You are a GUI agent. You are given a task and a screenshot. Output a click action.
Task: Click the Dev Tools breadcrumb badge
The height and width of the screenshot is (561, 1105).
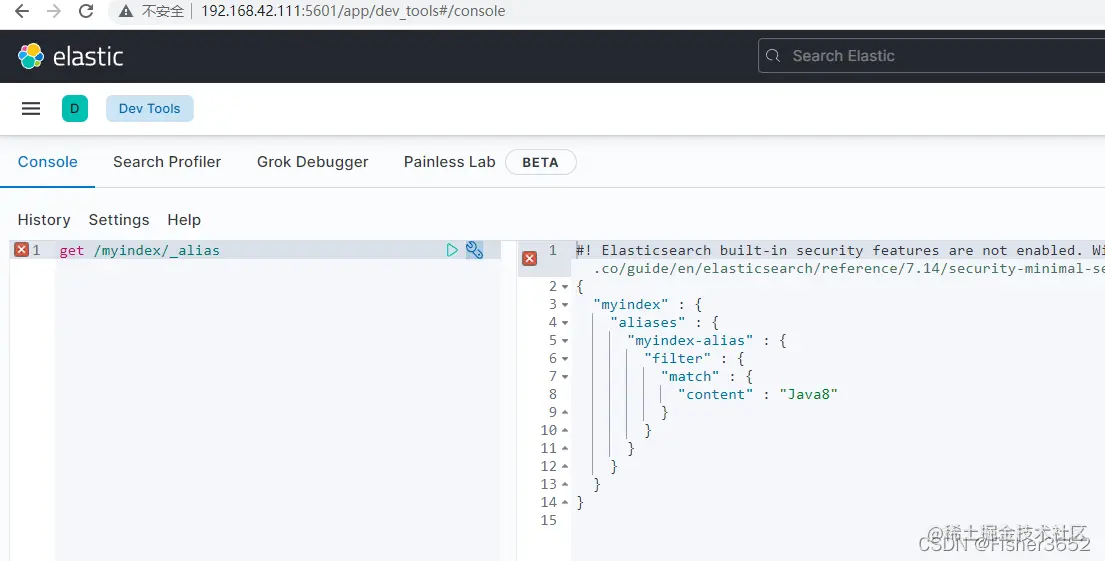(149, 109)
